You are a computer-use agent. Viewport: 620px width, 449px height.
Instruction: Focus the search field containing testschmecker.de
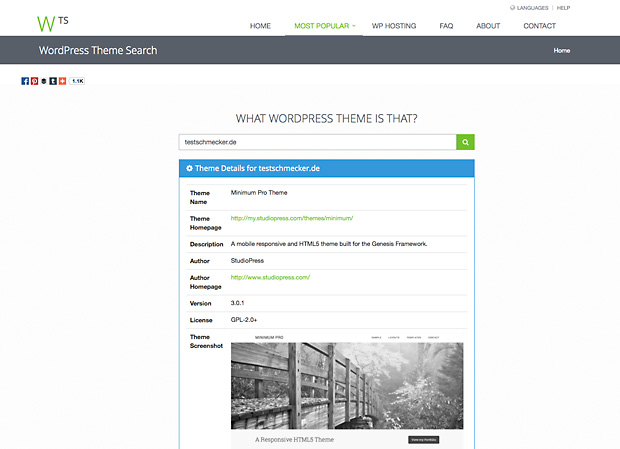318,142
